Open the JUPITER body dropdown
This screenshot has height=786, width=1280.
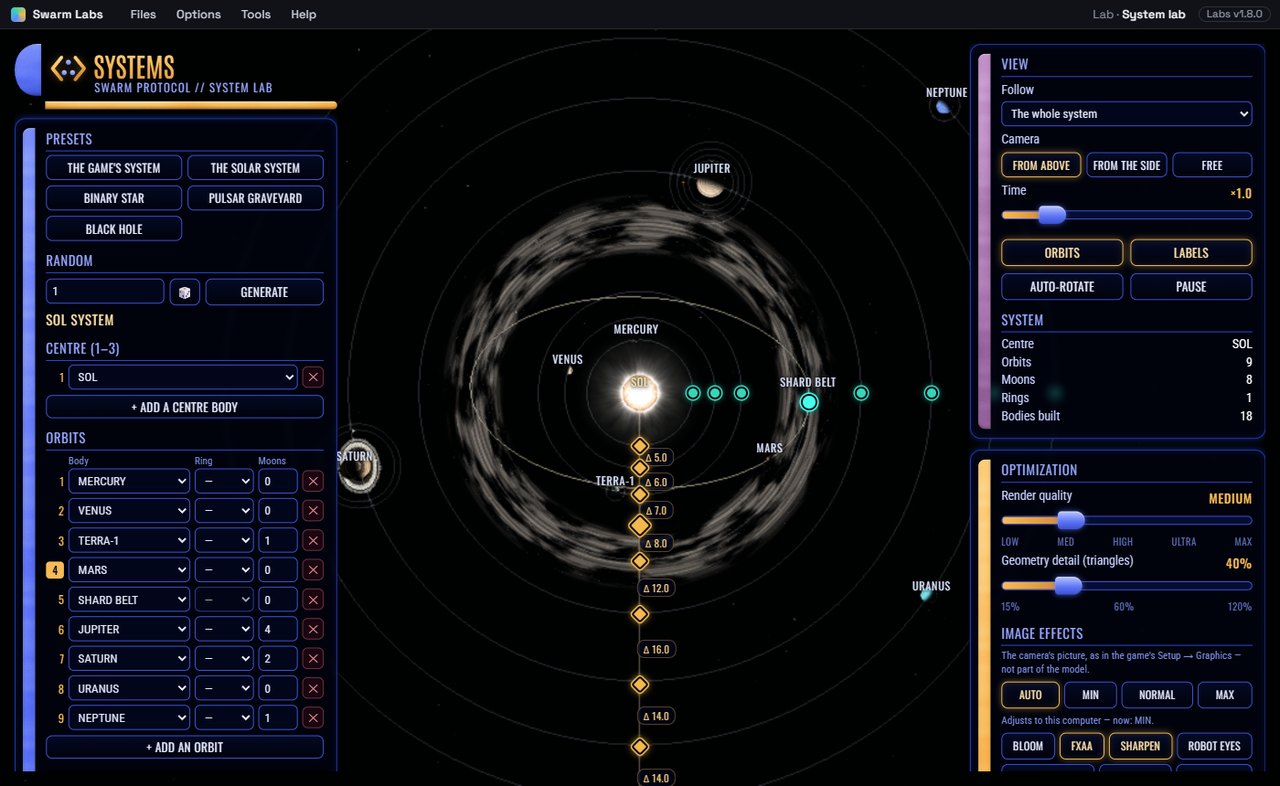129,629
